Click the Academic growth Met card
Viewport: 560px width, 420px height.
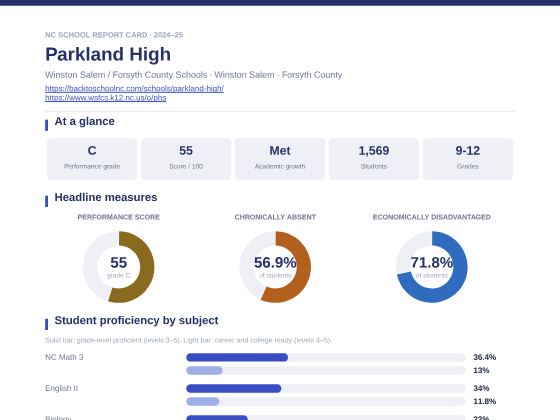pyautogui.click(x=280, y=159)
